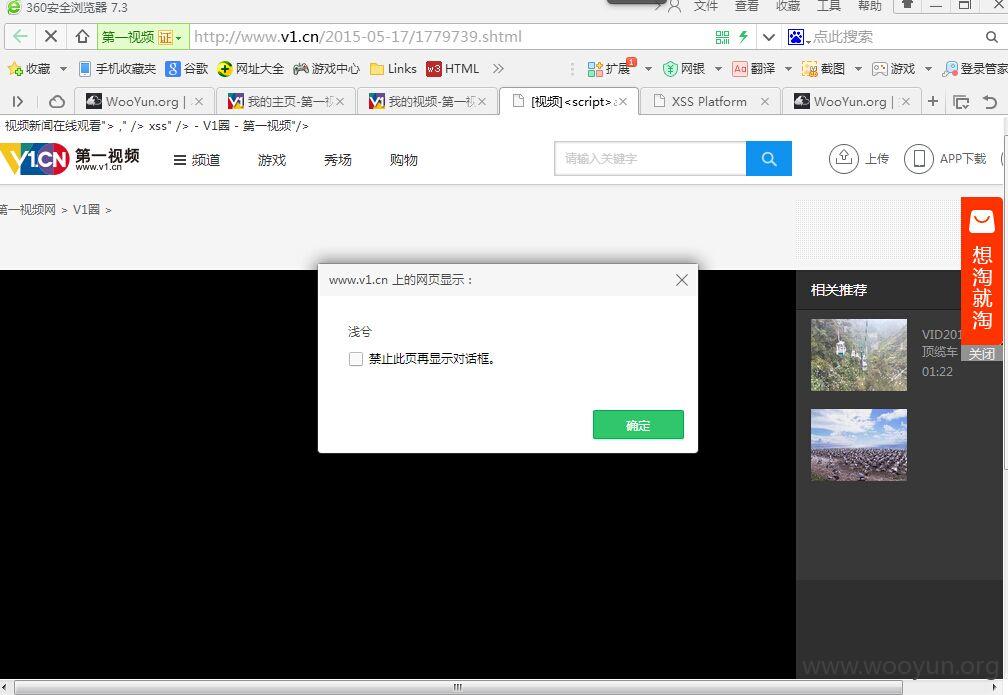
Task: Click the browser home icon
Action: (82, 37)
